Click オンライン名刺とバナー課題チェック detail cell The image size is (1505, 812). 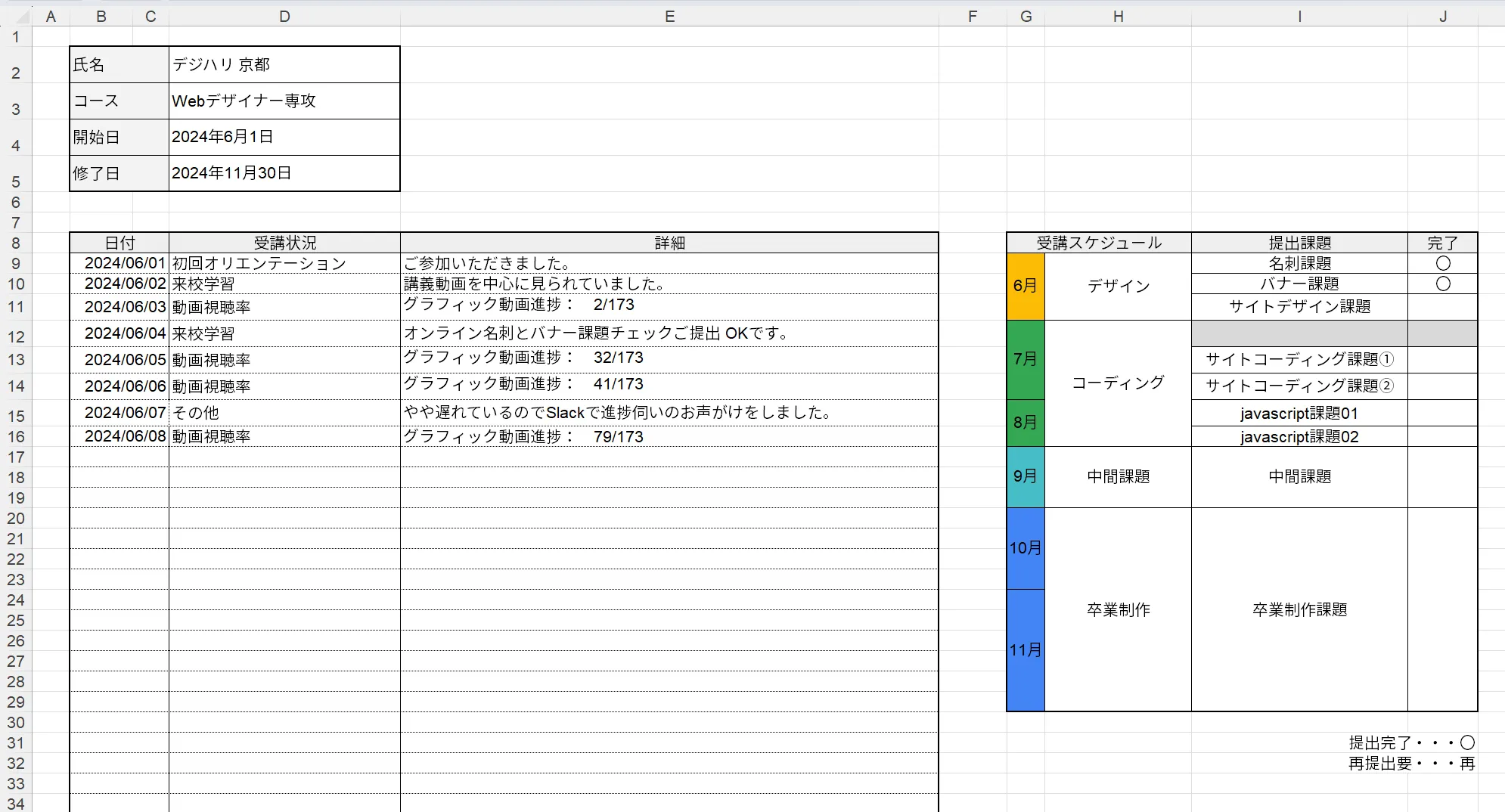(x=669, y=333)
